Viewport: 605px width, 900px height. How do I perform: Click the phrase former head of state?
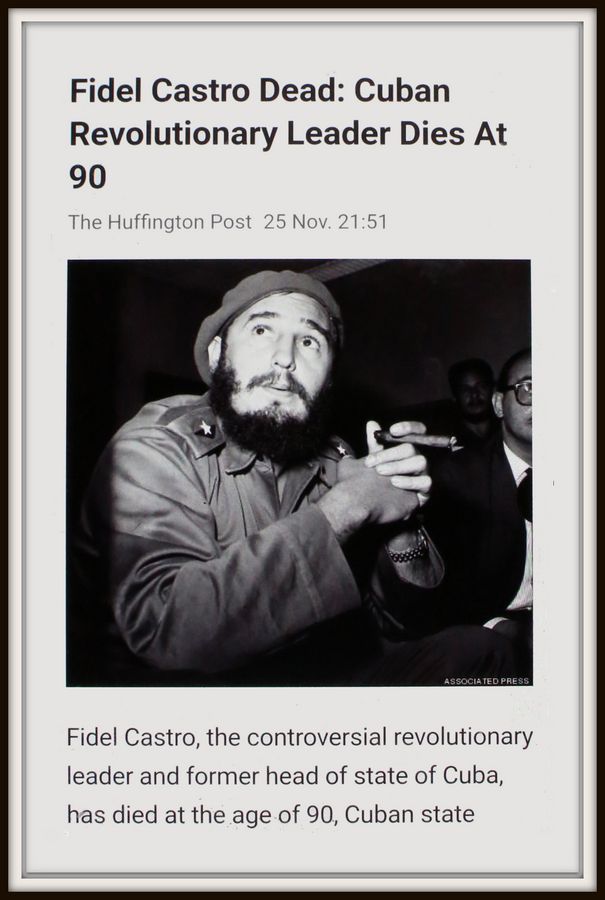point(296,775)
